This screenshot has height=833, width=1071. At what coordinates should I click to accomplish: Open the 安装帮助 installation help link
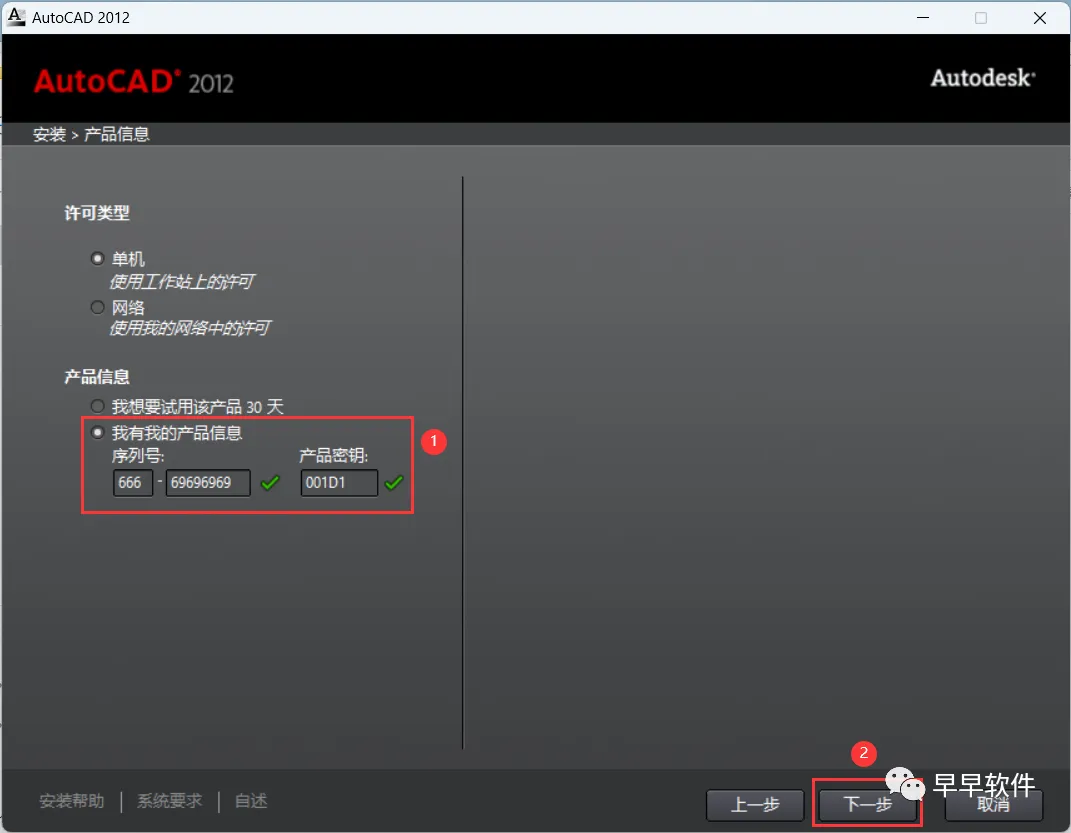[72, 801]
